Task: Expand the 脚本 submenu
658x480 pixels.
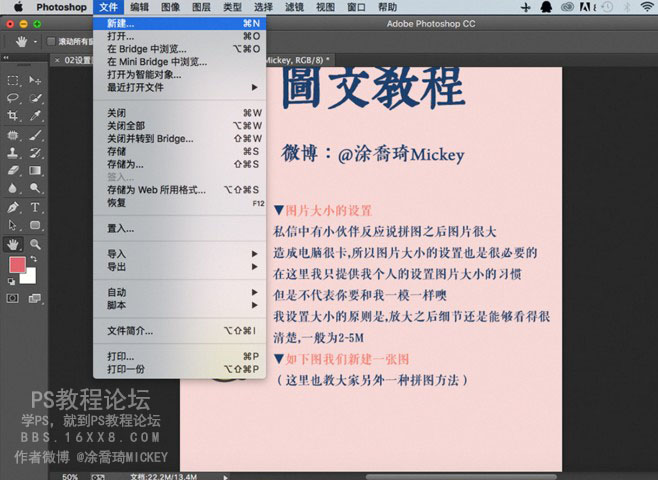Action: (254, 305)
